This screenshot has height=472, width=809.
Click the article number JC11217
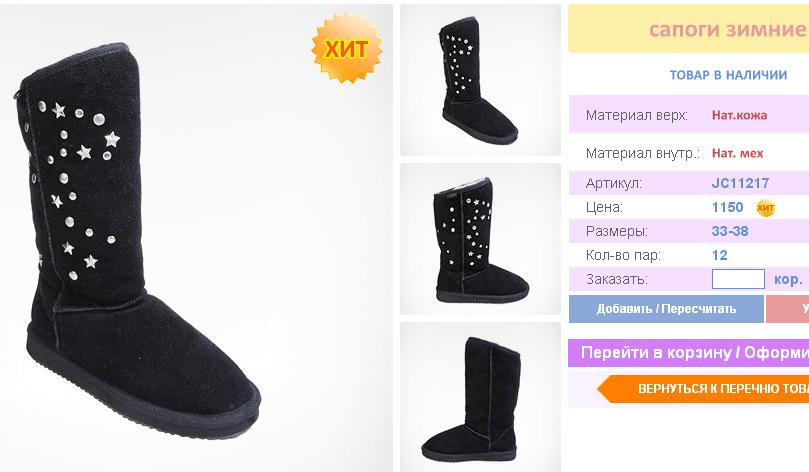(740, 183)
